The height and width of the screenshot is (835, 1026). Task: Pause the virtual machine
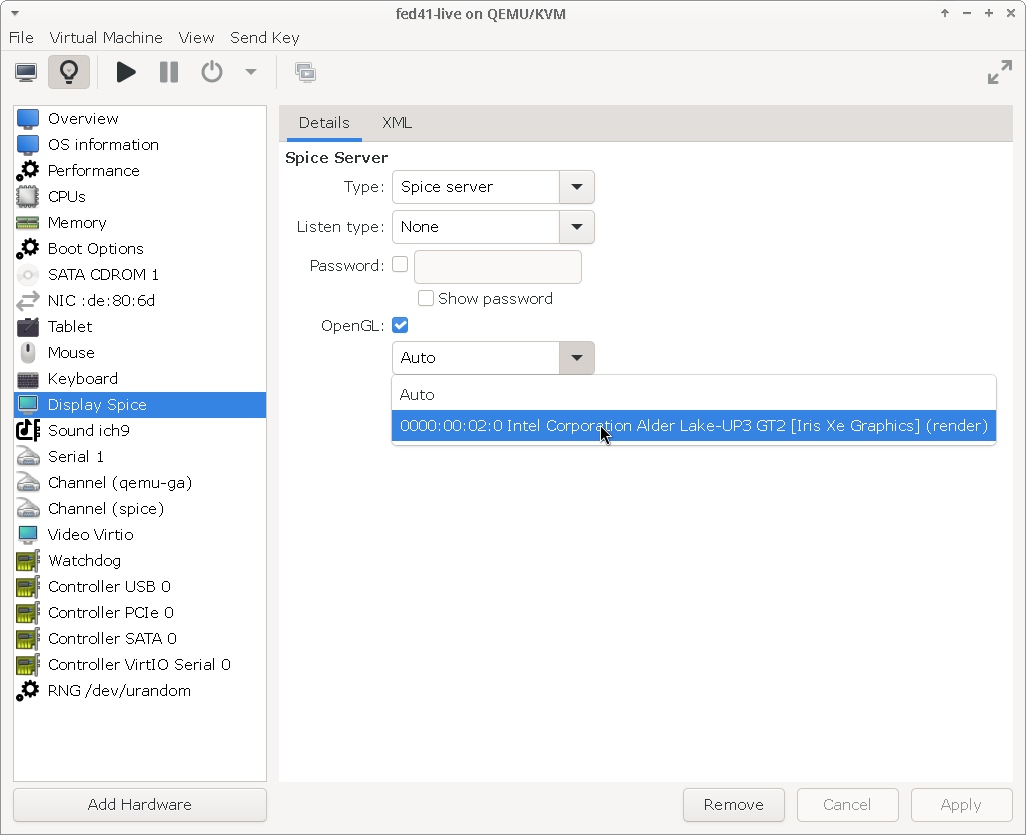[x=169, y=72]
